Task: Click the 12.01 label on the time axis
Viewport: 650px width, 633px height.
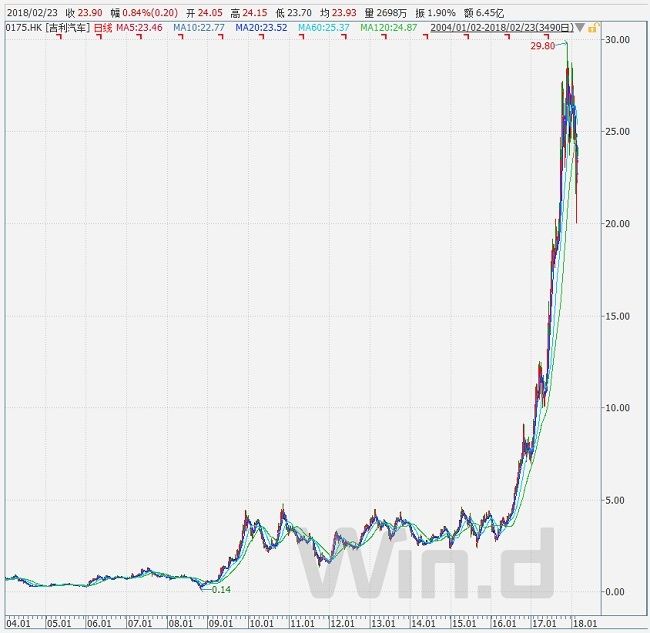Action: (x=343, y=623)
